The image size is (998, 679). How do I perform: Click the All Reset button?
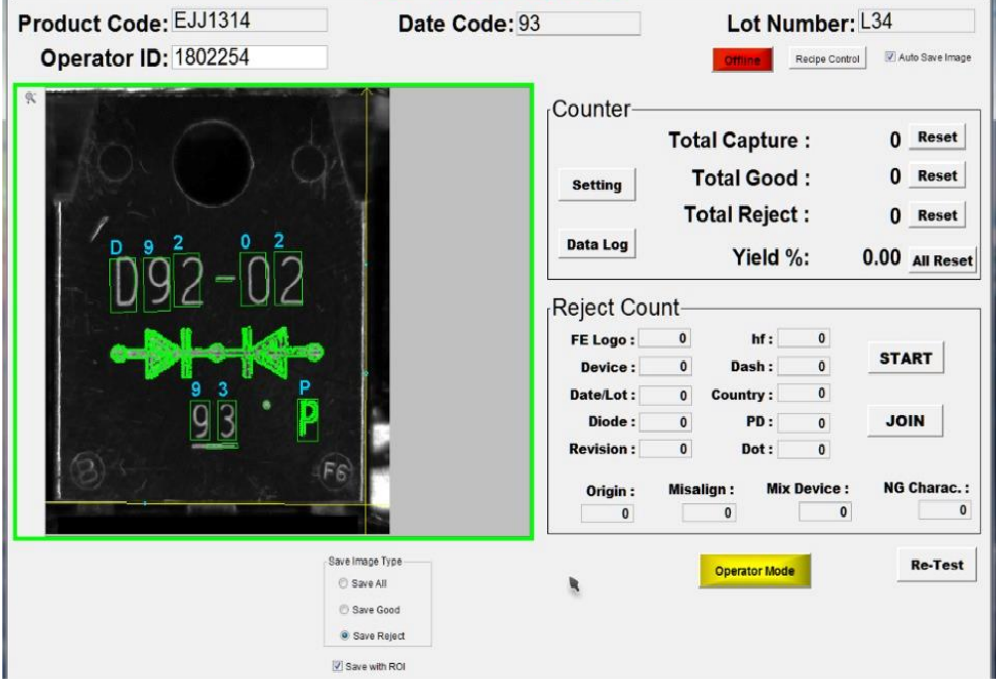[942, 260]
